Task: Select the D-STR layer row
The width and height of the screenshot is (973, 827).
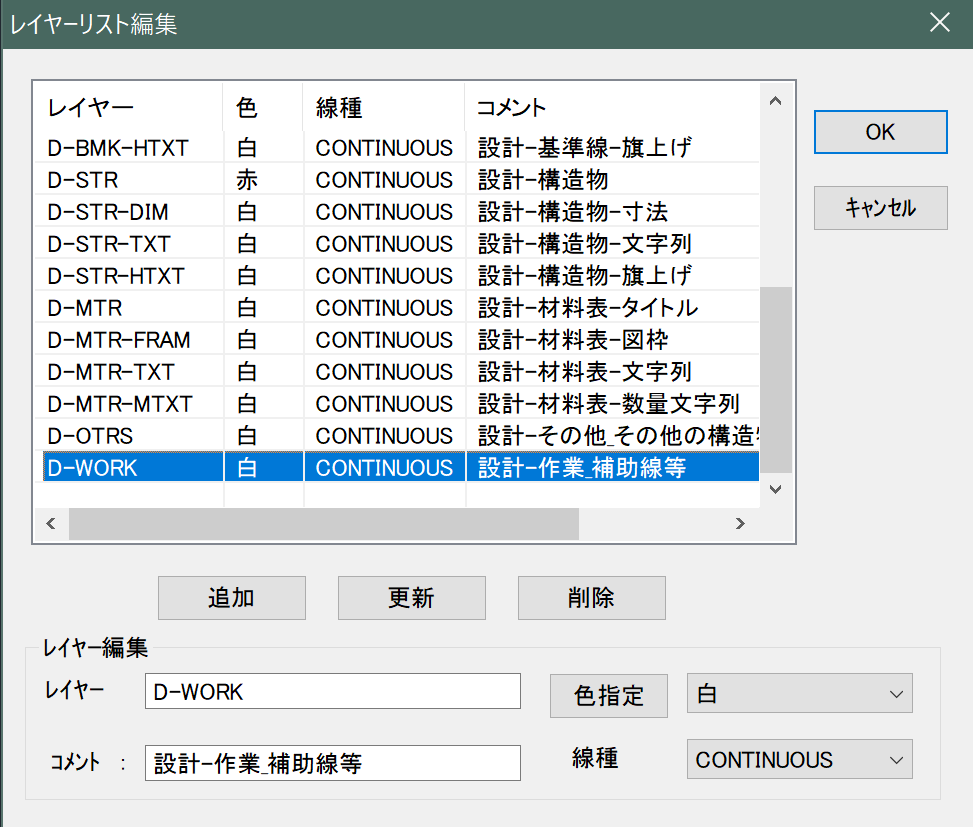Action: coord(397,180)
